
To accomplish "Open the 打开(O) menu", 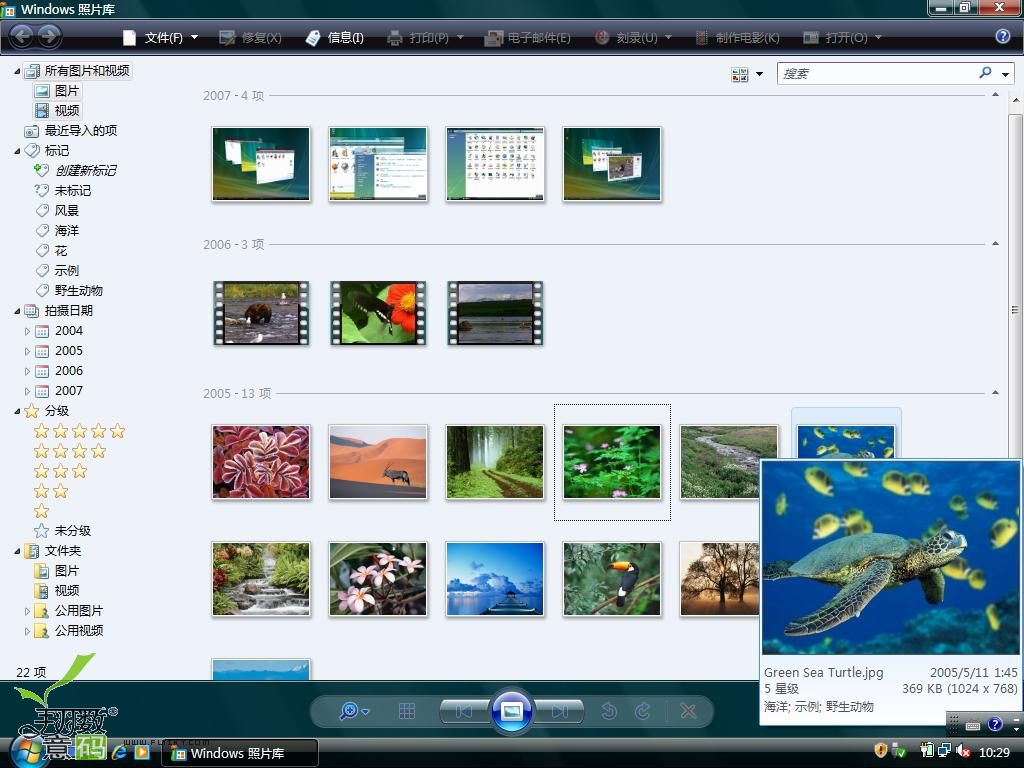I will pos(842,37).
